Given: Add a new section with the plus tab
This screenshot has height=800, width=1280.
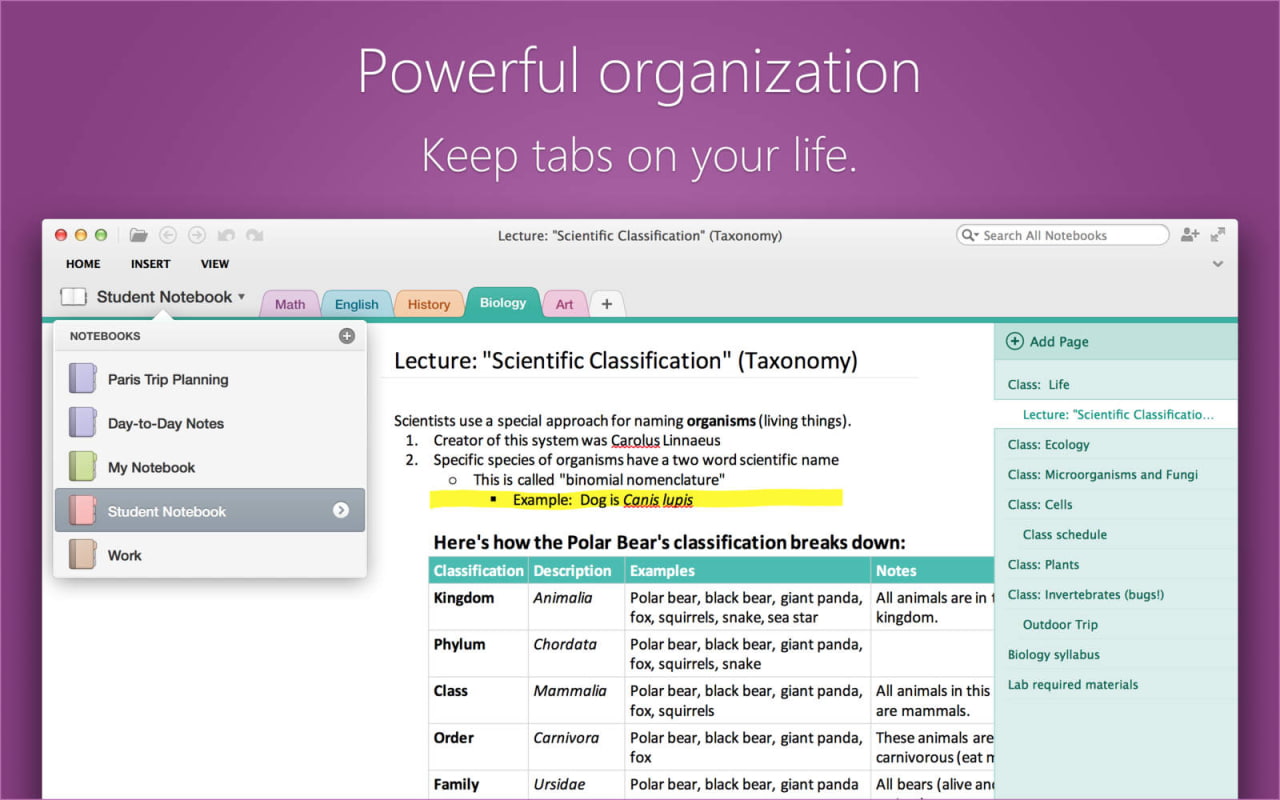Looking at the screenshot, I should [607, 303].
